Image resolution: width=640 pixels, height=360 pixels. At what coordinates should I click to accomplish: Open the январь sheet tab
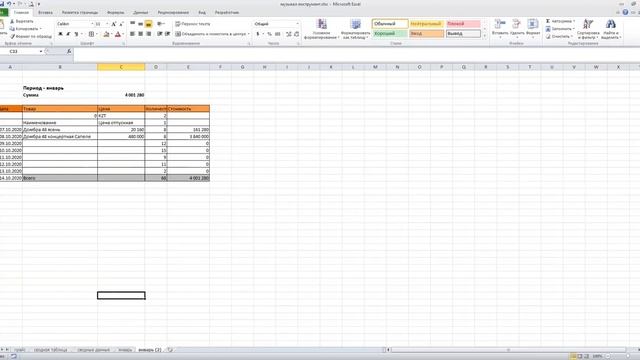pyautogui.click(x=125, y=350)
